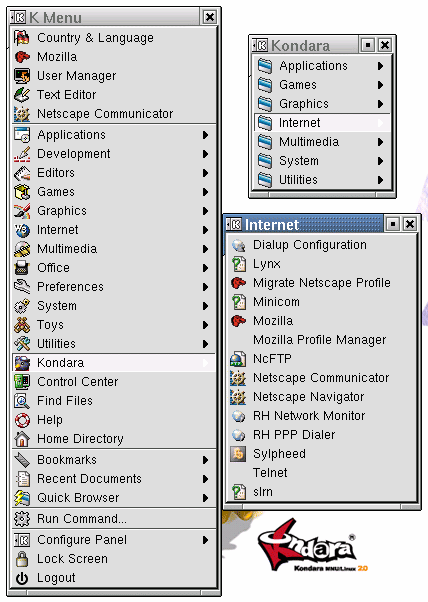Click the Dialup Configuration icon
This screenshot has height=602, width=428.
[238, 245]
